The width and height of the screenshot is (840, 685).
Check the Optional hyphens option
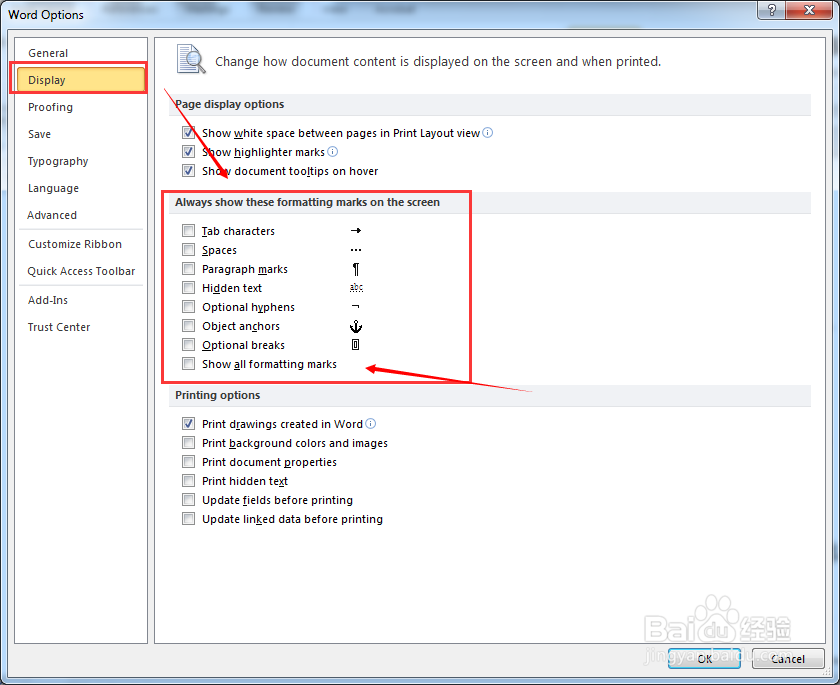point(188,307)
